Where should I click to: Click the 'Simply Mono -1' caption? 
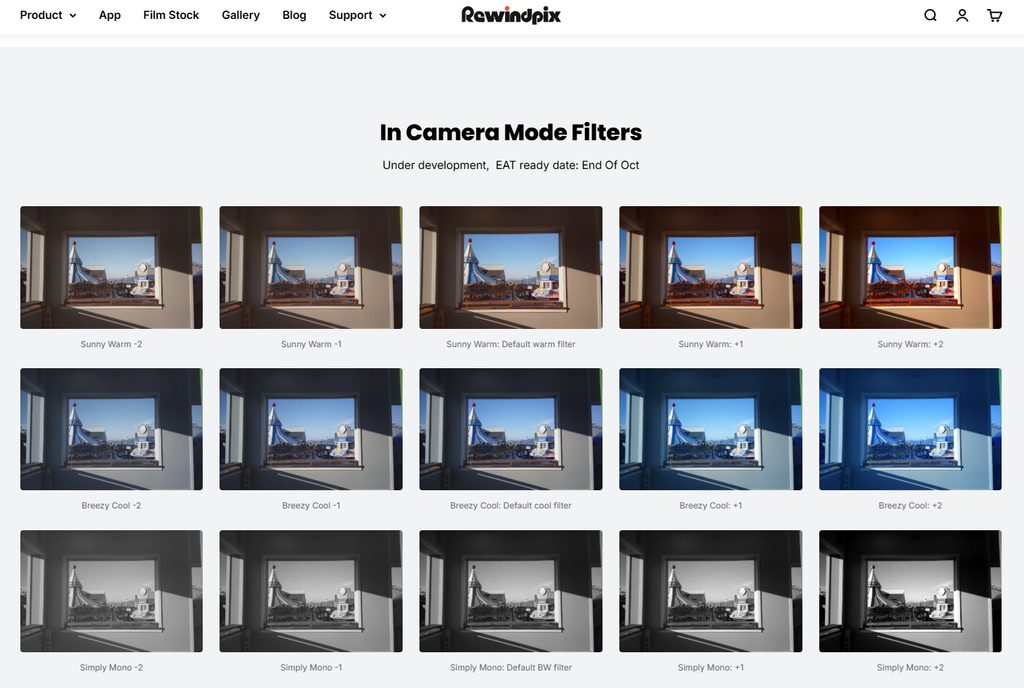pyautogui.click(x=311, y=667)
